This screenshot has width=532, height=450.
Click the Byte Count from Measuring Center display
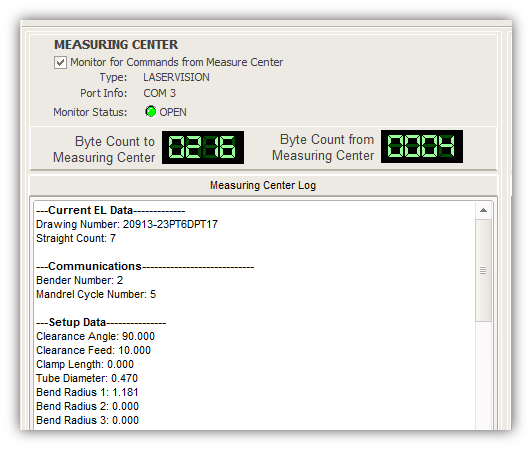pyautogui.click(x=422, y=146)
